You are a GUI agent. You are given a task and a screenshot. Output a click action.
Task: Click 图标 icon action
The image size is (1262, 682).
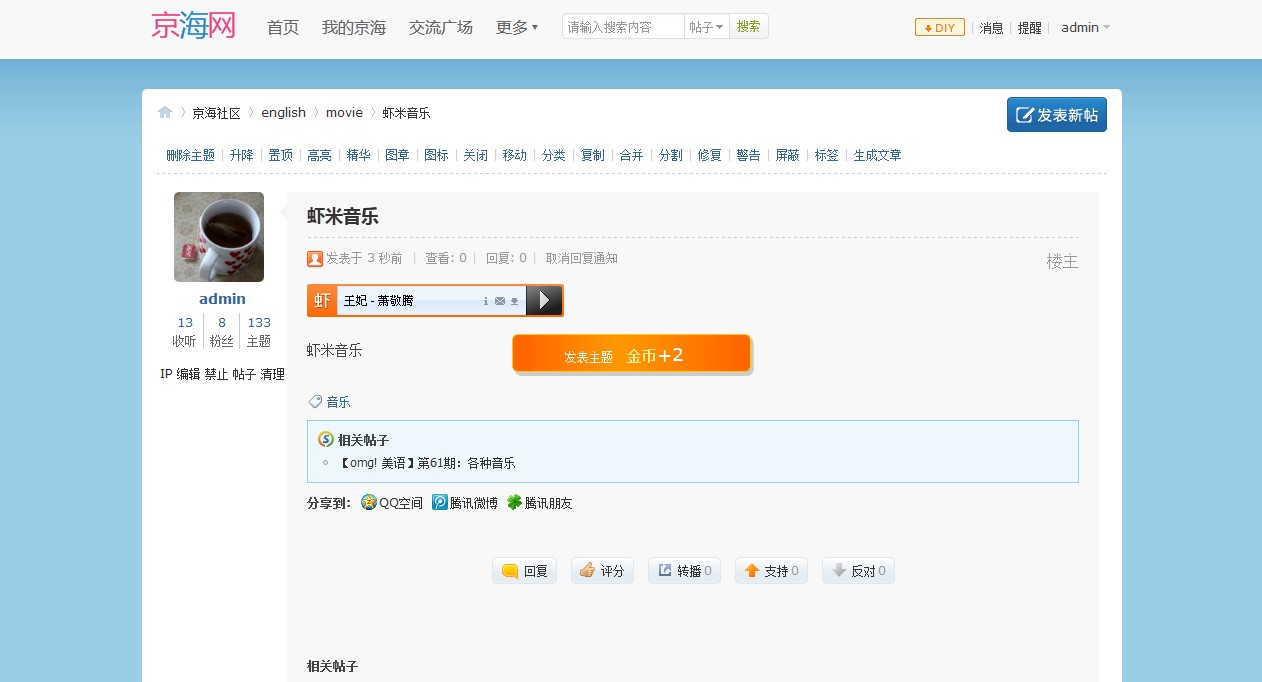[x=437, y=155]
